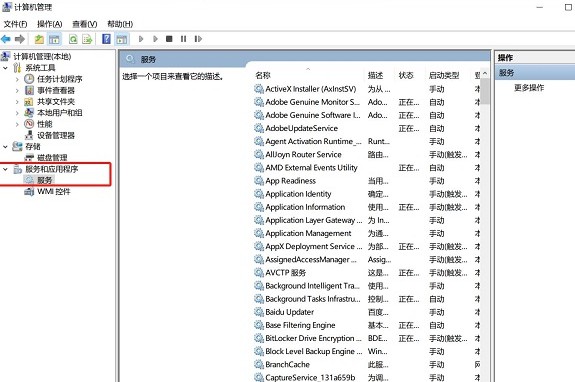The image size is (575, 382).
Task: Click 更多操作 in the actions pane
Action: (x=529, y=88)
